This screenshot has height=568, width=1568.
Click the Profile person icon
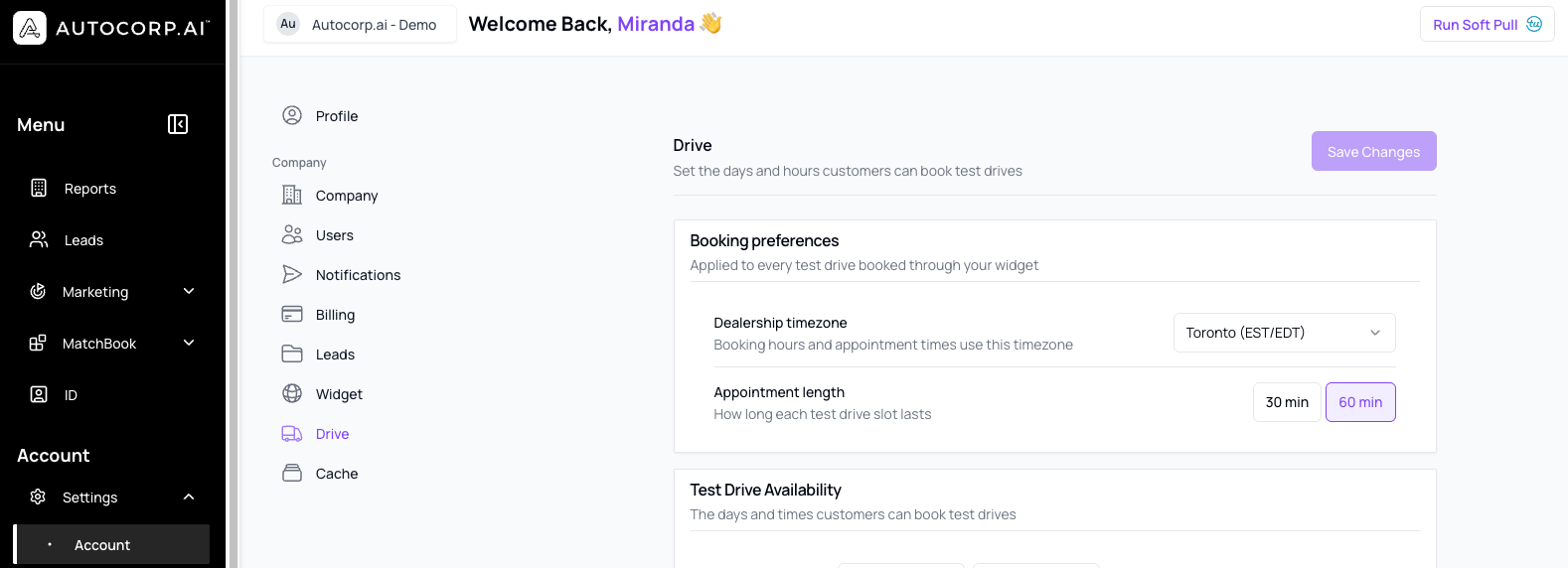[x=292, y=115]
